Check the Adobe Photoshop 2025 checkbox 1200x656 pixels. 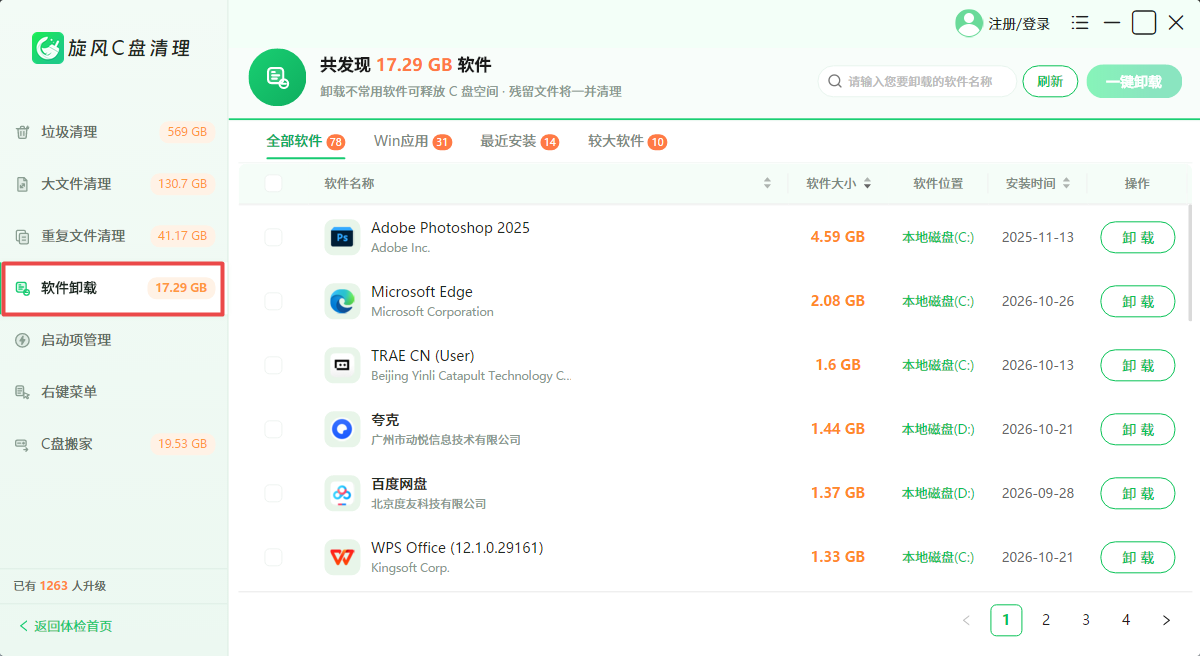(x=273, y=237)
